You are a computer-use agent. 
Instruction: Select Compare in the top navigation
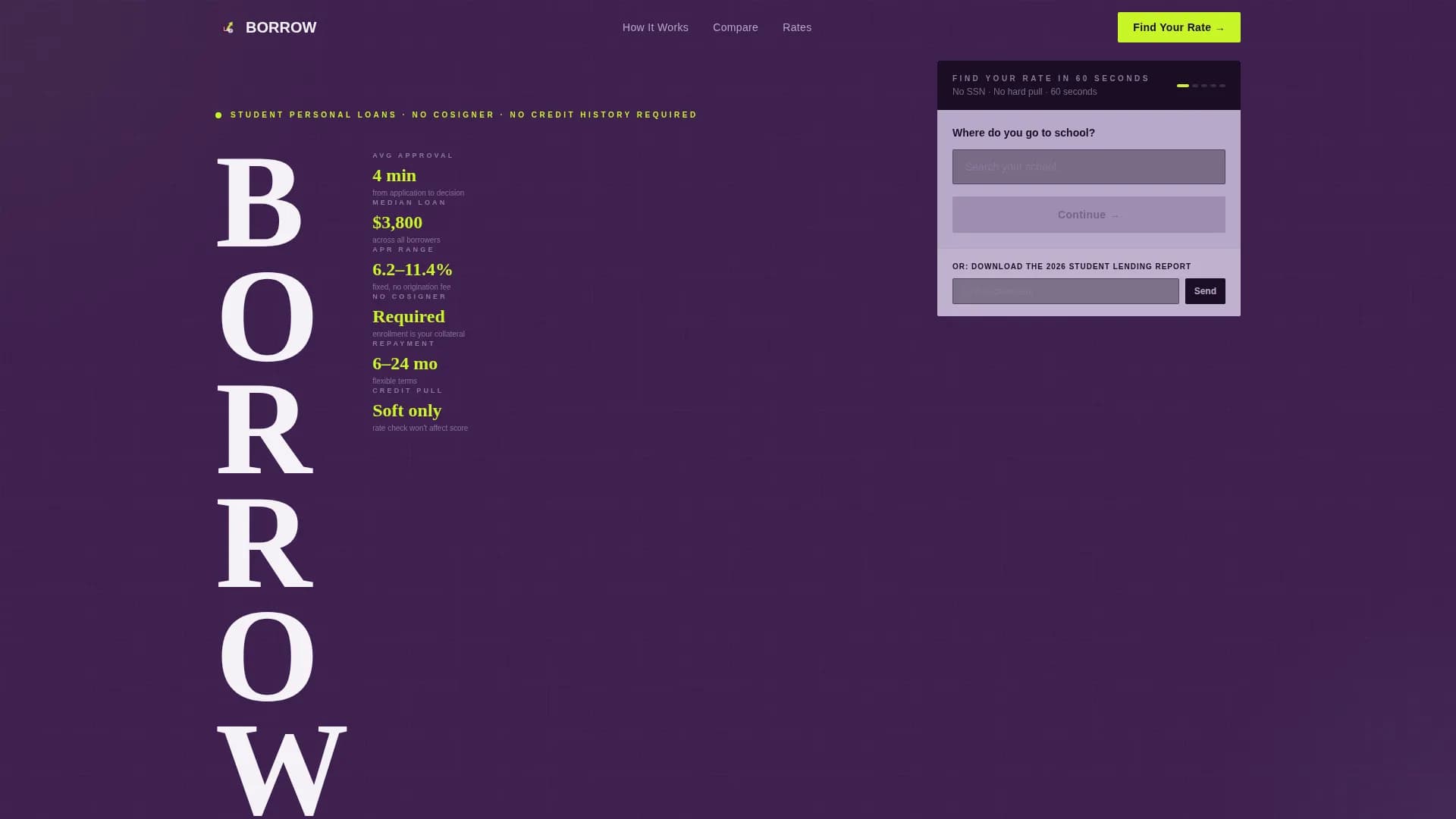(x=735, y=27)
